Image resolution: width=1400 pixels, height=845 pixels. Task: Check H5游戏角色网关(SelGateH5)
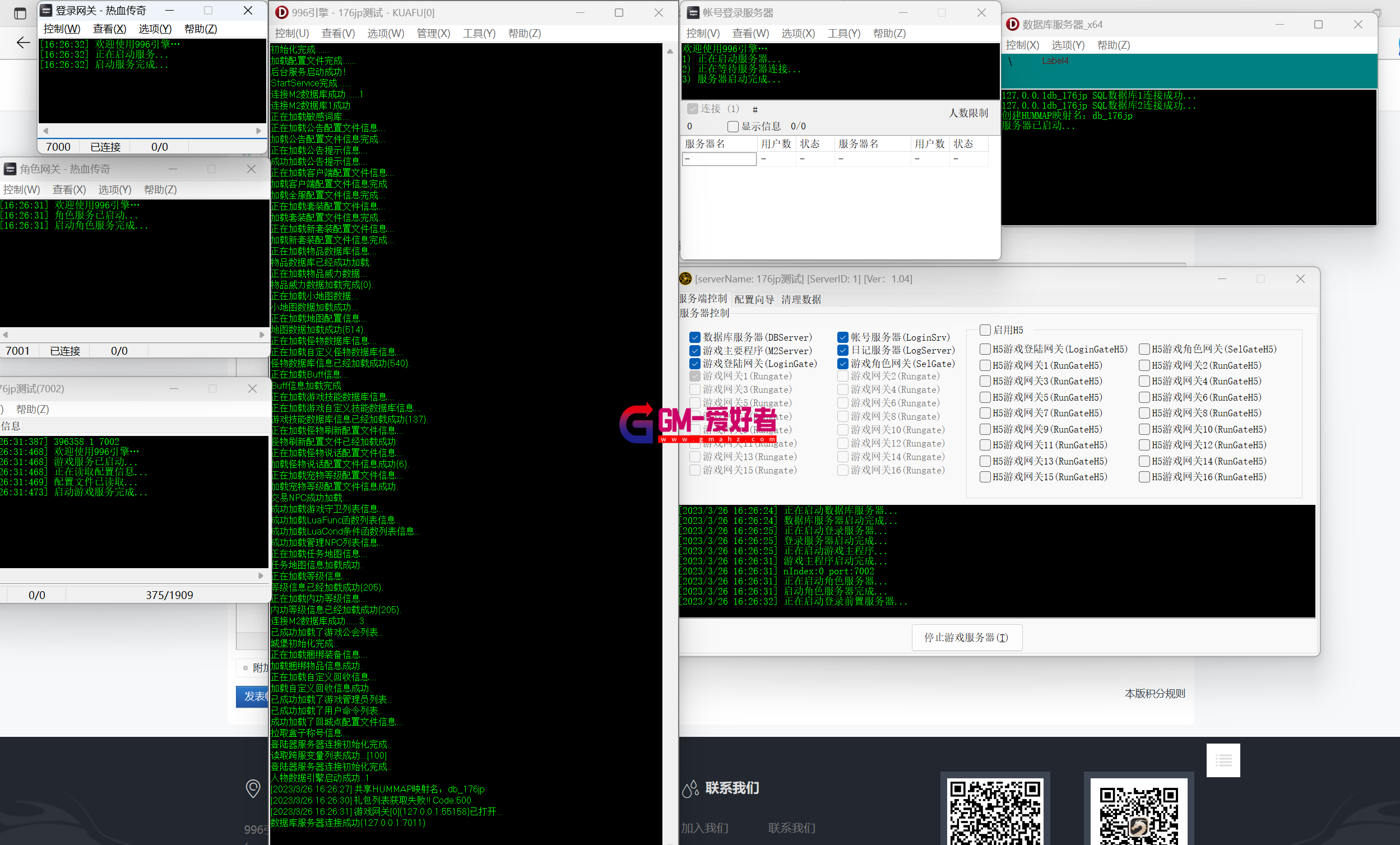(1144, 349)
